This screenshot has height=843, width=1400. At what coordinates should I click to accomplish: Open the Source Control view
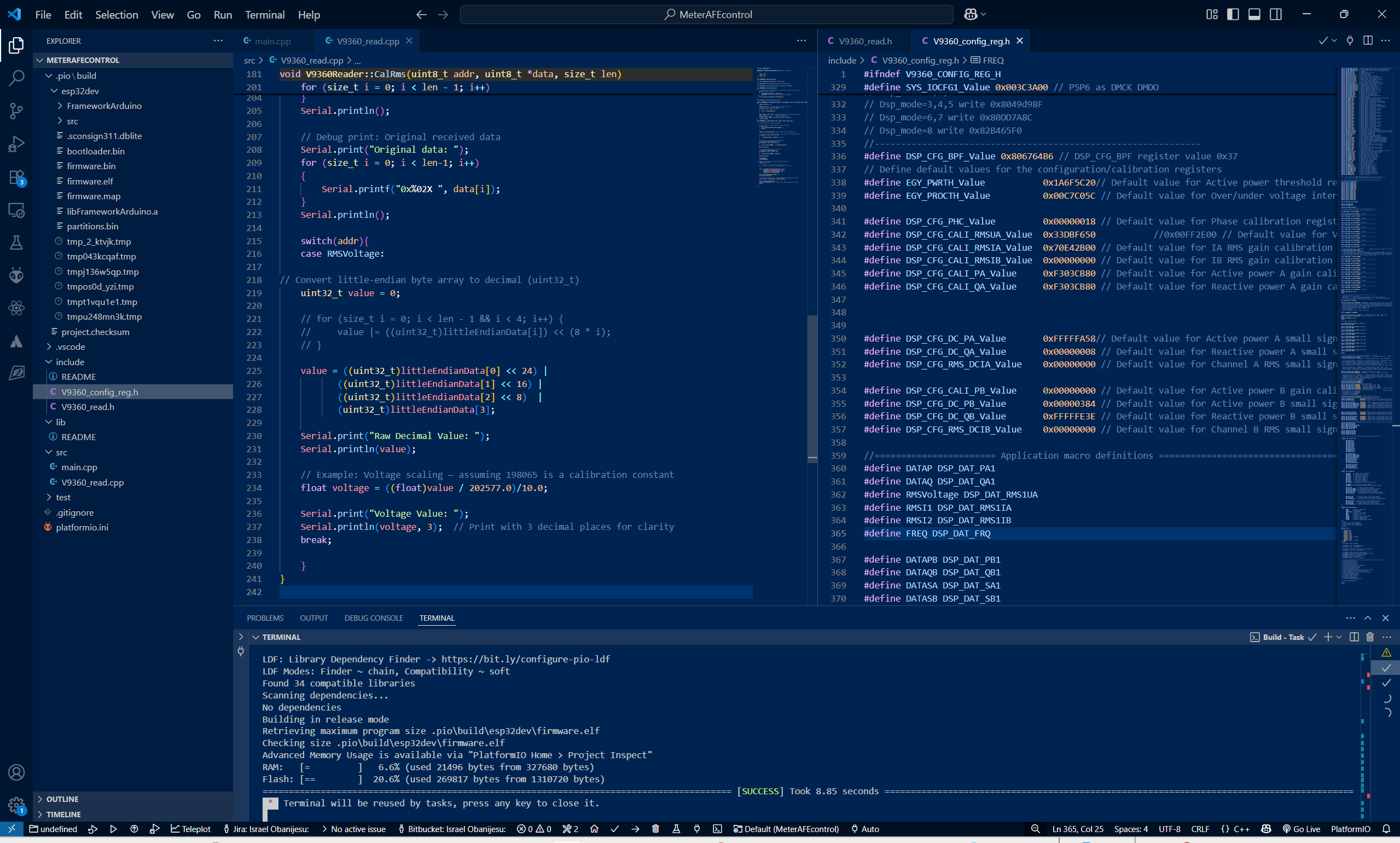(16, 110)
